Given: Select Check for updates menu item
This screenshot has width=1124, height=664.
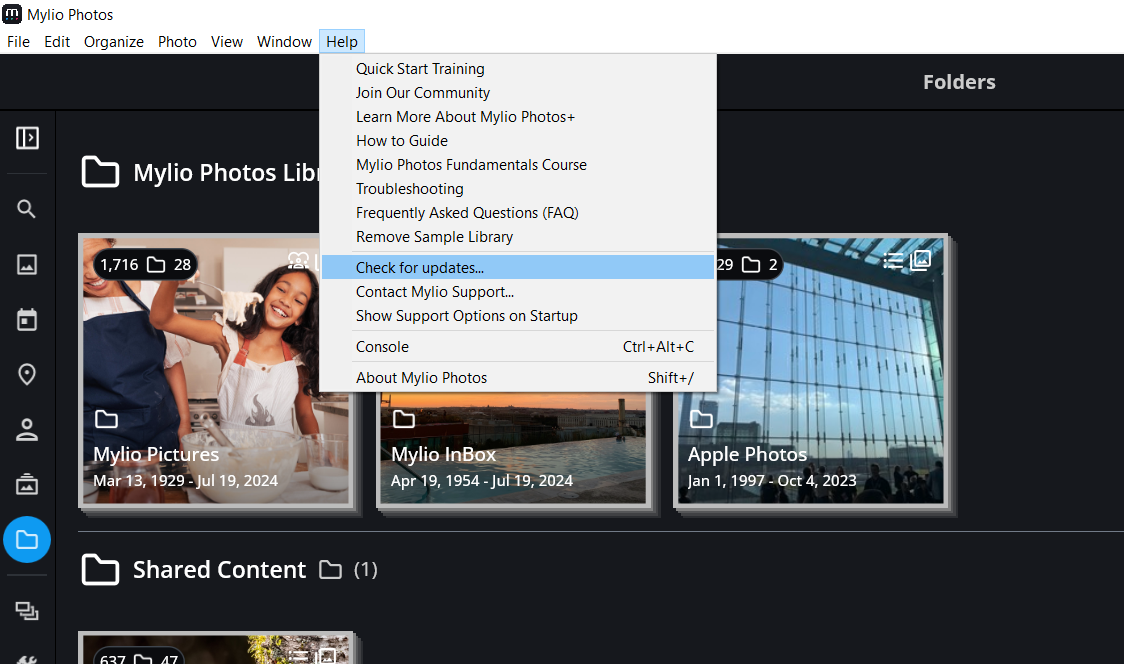Looking at the screenshot, I should [419, 268].
